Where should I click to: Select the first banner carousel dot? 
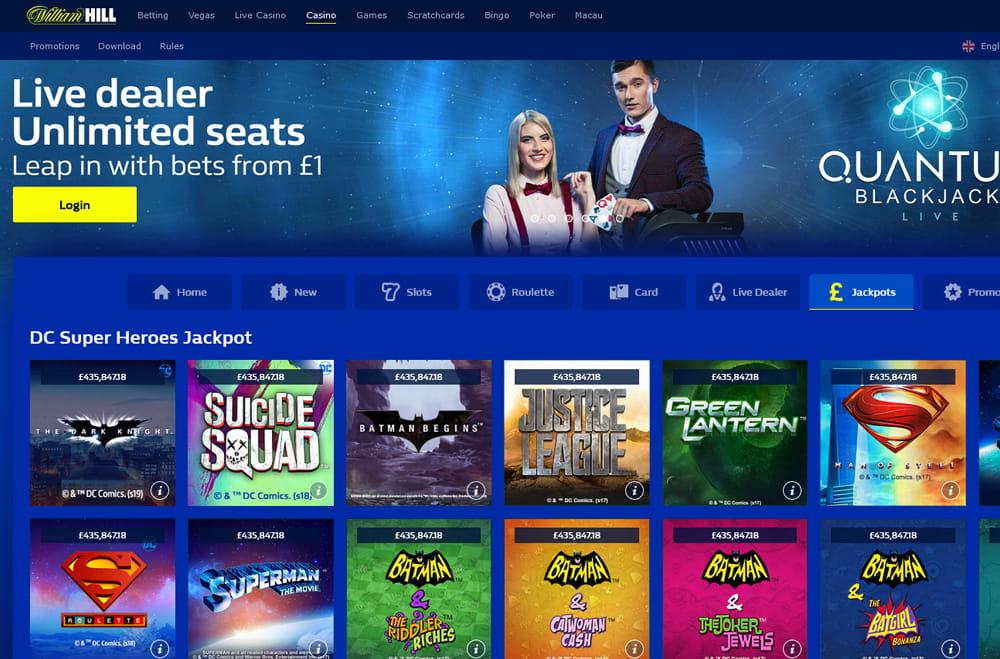535,218
